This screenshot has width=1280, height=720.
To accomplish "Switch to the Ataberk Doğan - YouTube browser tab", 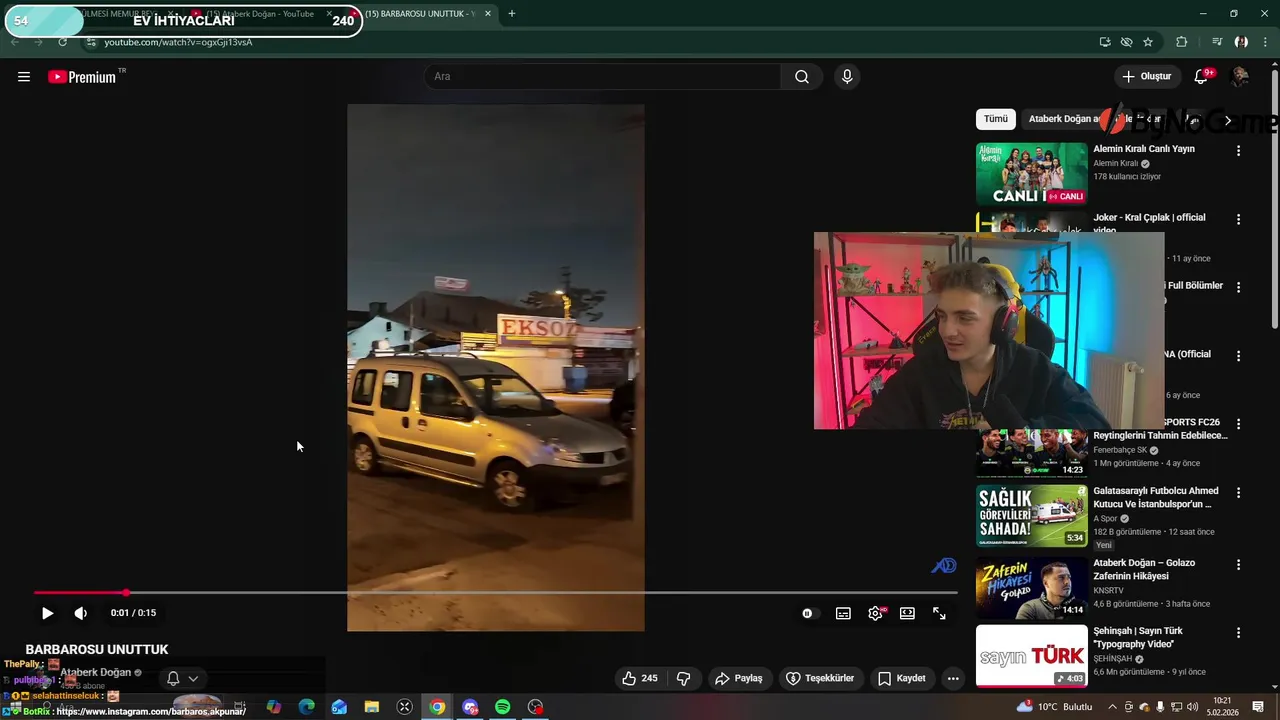I will (x=262, y=14).
